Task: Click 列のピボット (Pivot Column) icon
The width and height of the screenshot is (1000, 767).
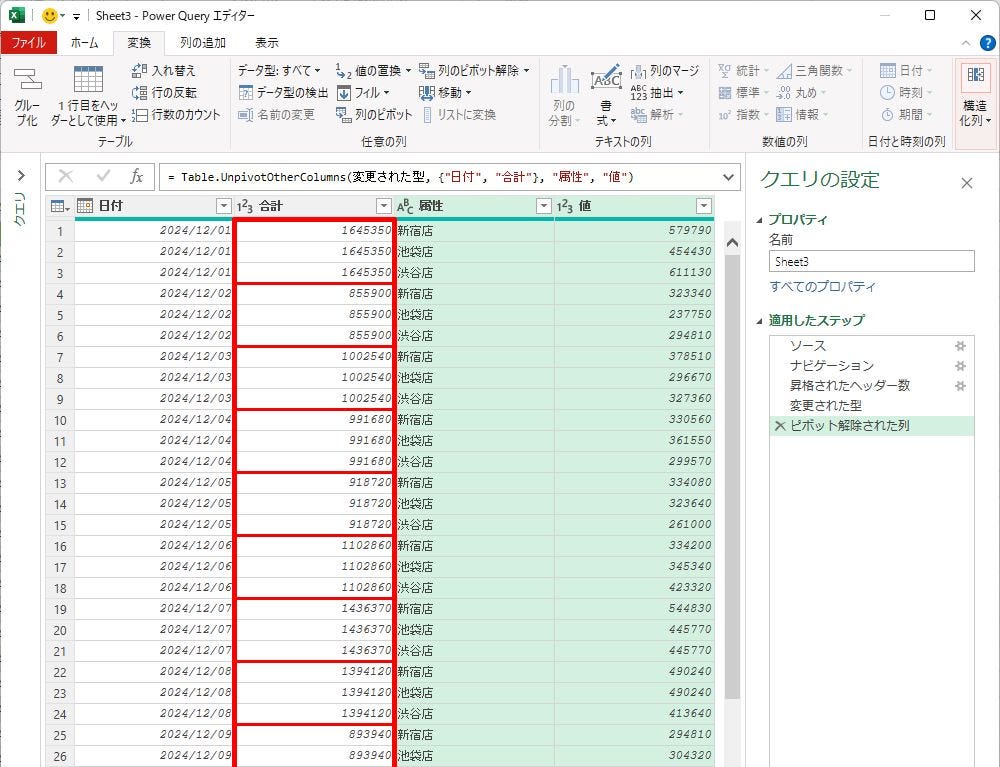Action: click(x=345, y=115)
